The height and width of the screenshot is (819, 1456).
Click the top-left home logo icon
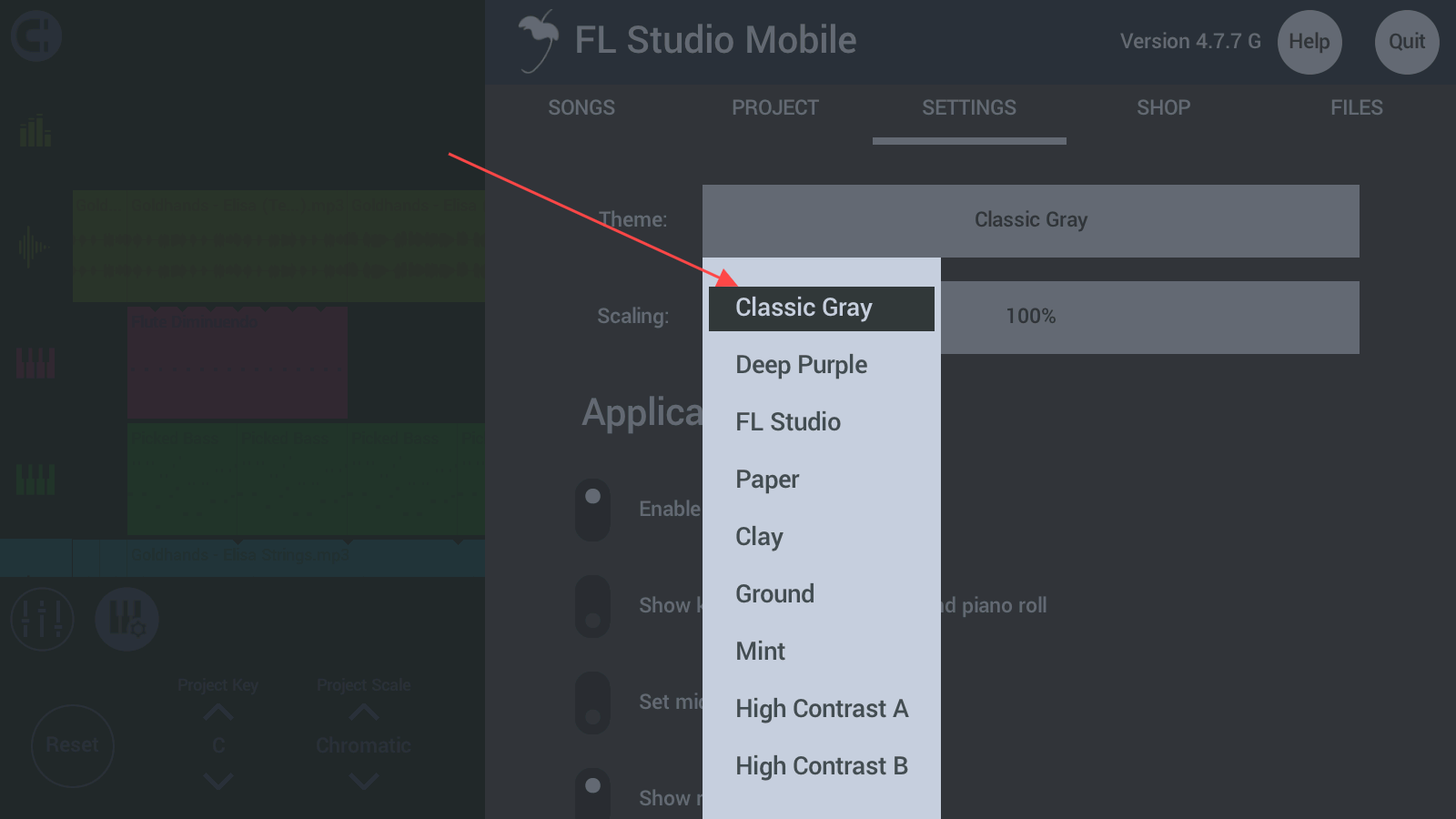pyautogui.click(x=36, y=36)
